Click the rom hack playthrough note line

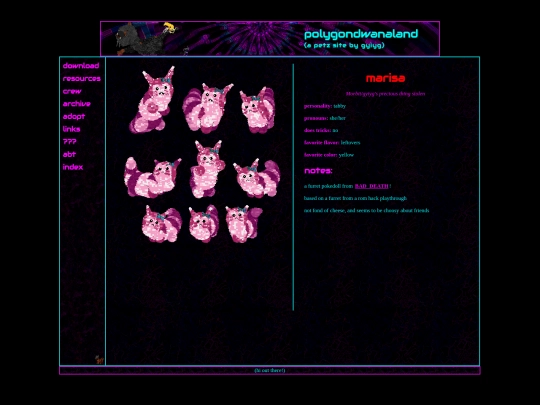(x=355, y=198)
